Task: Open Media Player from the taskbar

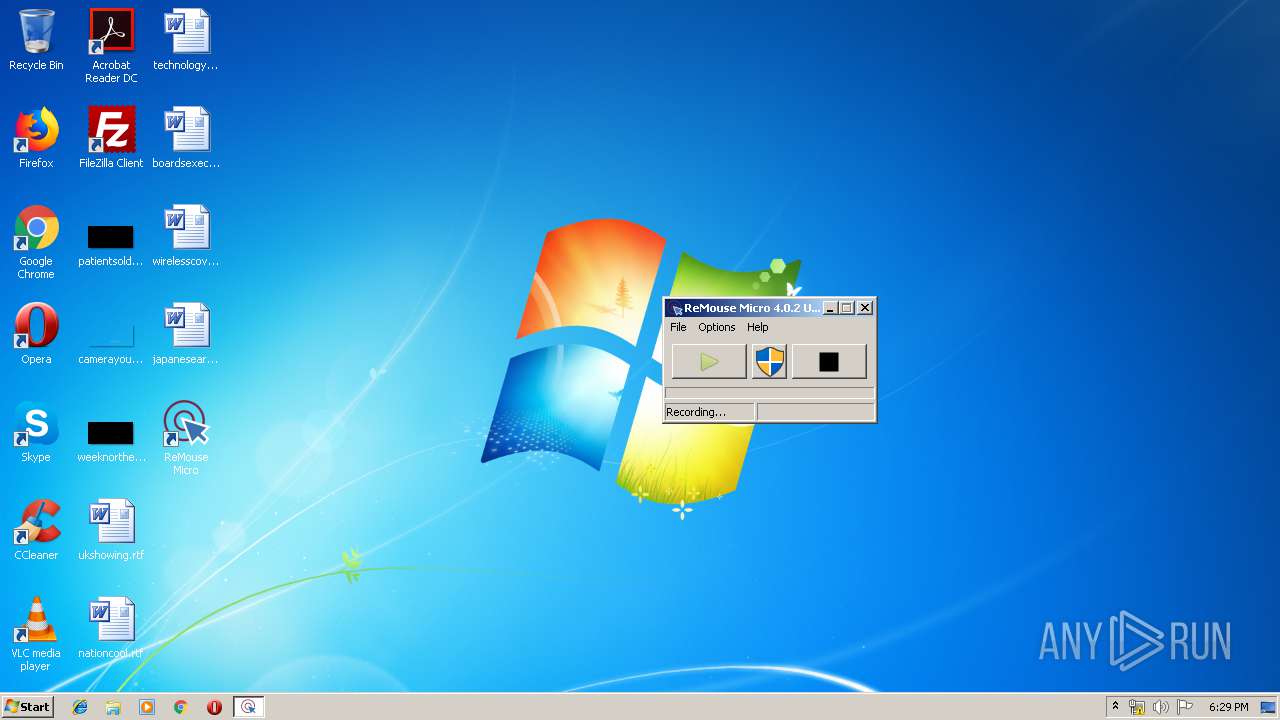Action: (x=147, y=707)
